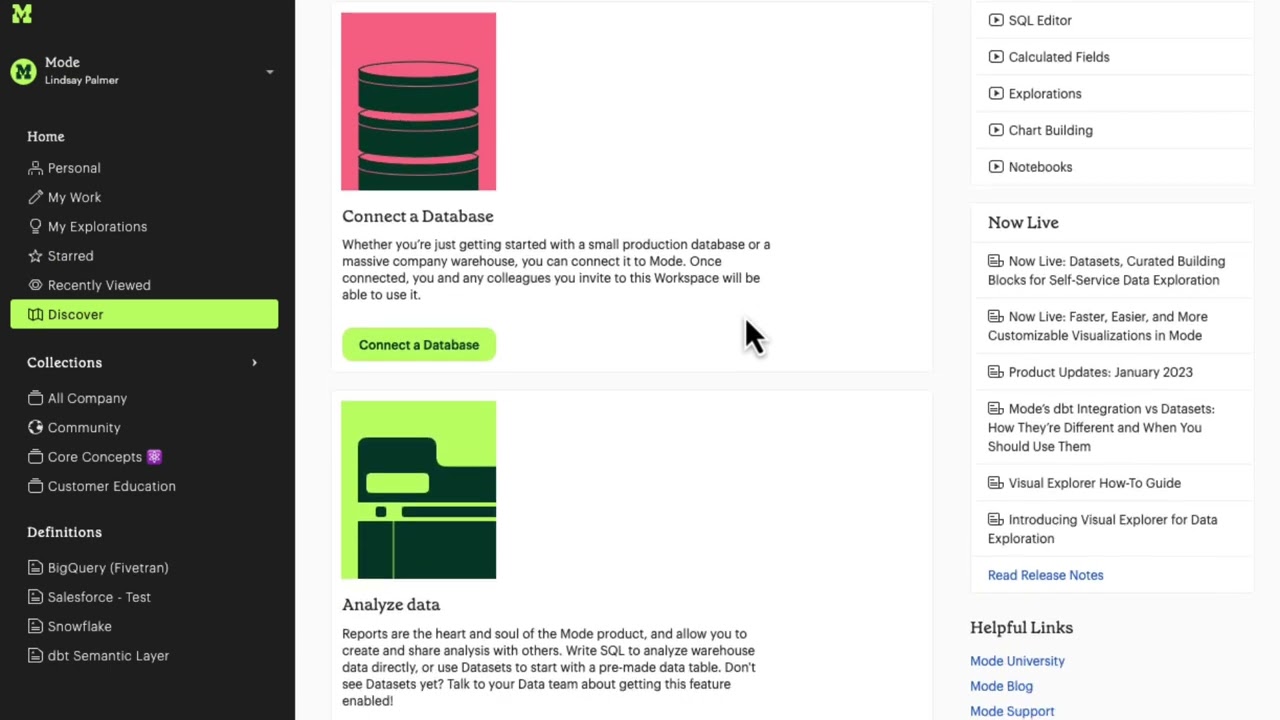Open the Mode Blog link
The image size is (1280, 720).
tap(1001, 686)
